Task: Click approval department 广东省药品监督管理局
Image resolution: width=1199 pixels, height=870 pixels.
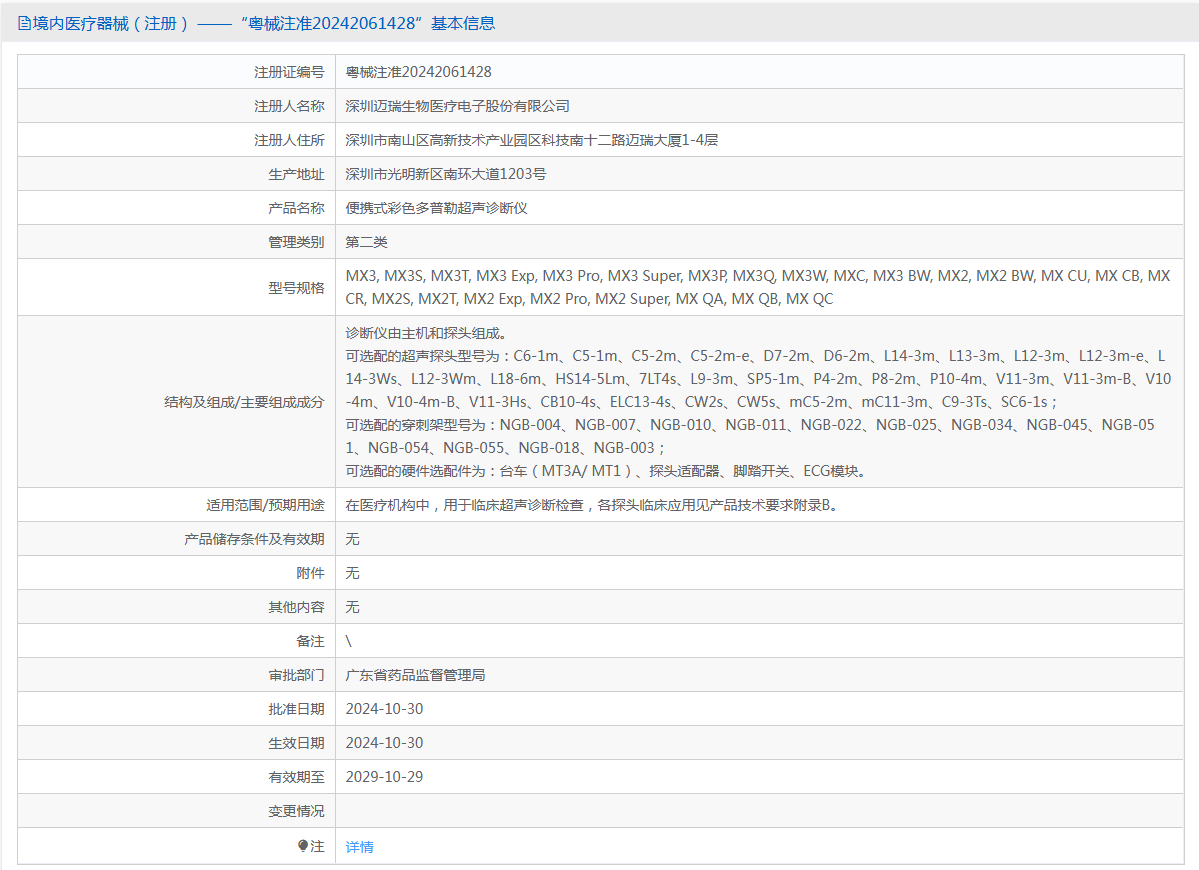Action: click(415, 675)
